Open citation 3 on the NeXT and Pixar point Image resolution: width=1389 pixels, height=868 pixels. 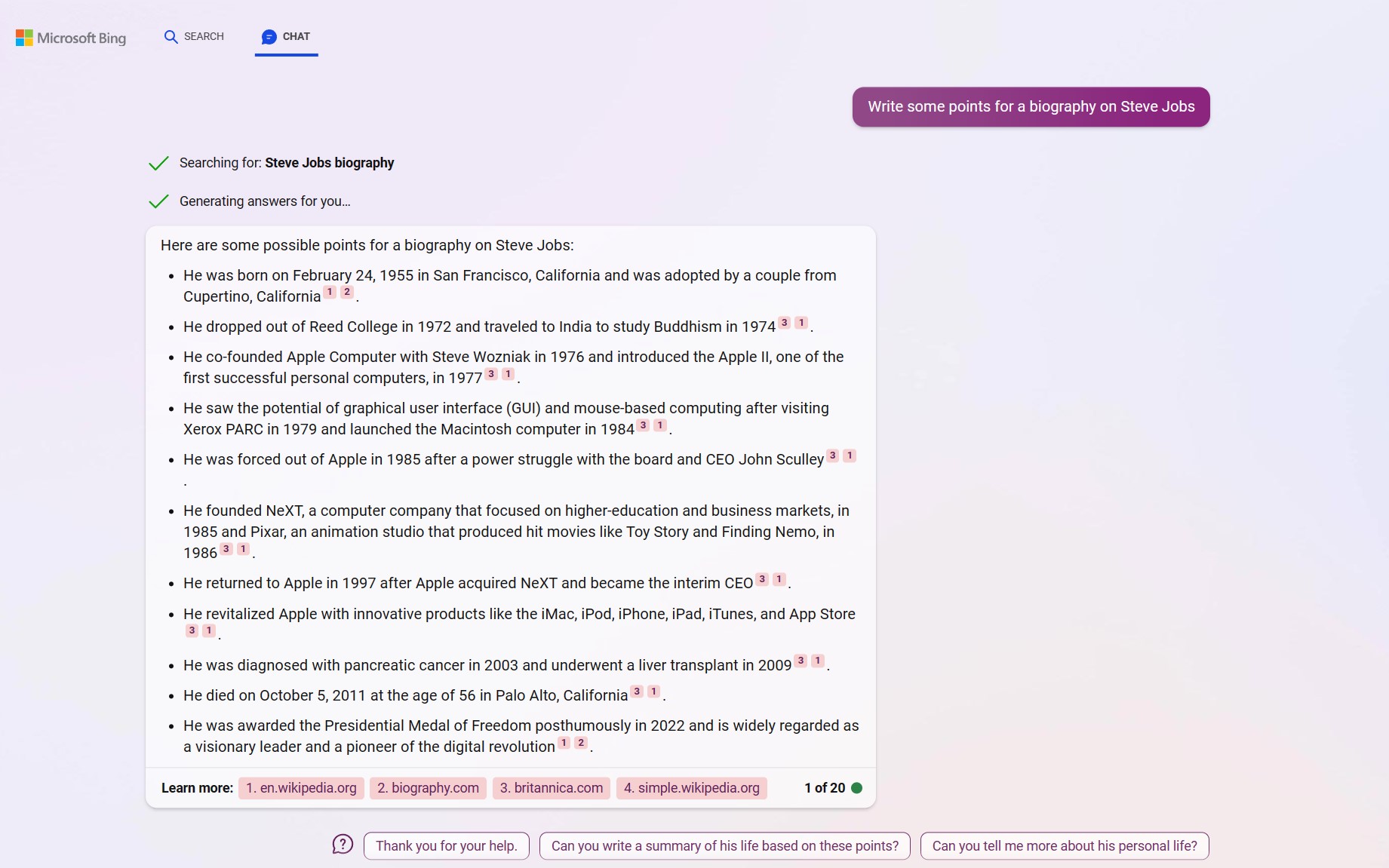pos(226,549)
